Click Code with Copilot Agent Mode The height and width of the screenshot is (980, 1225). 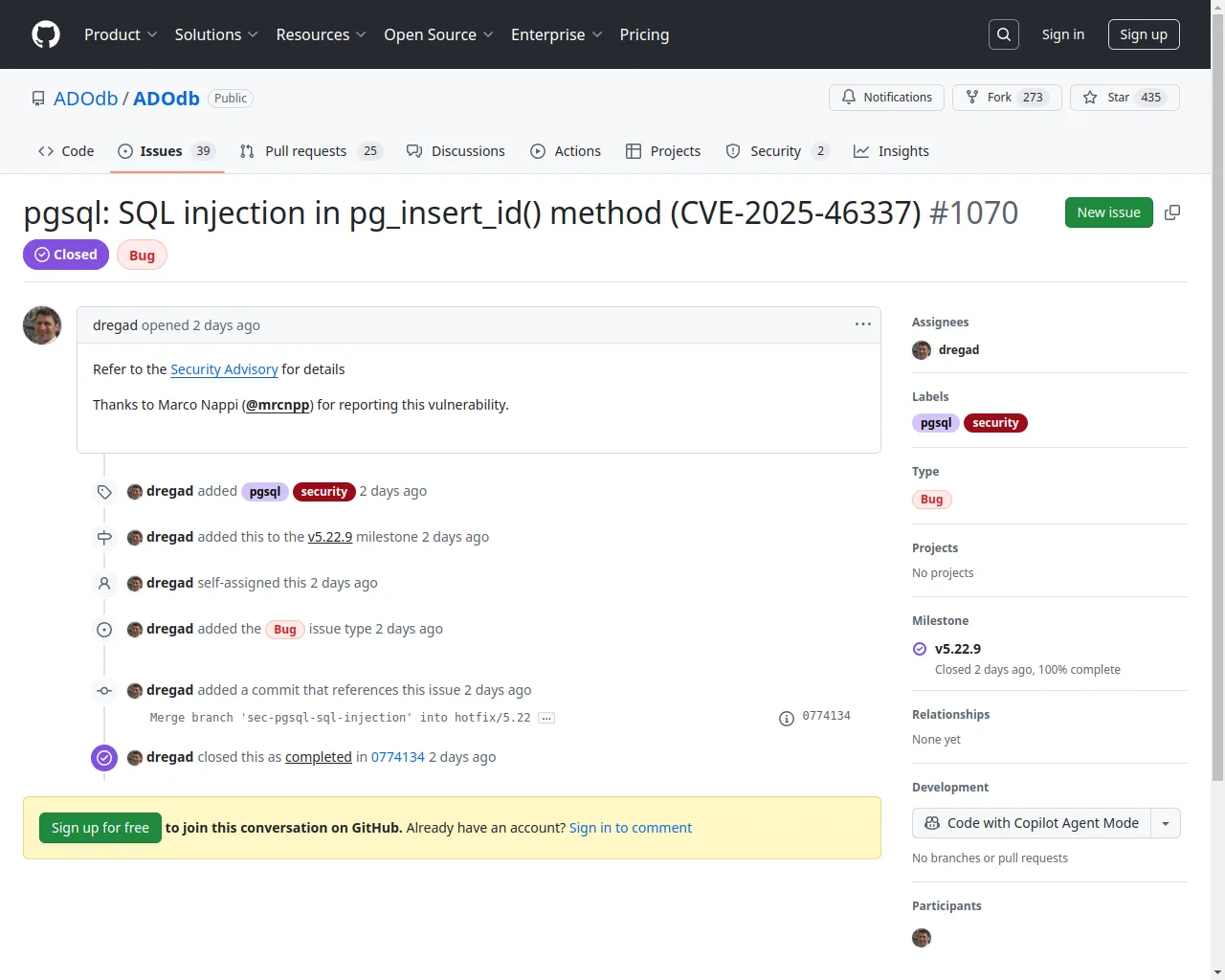[x=1032, y=823]
